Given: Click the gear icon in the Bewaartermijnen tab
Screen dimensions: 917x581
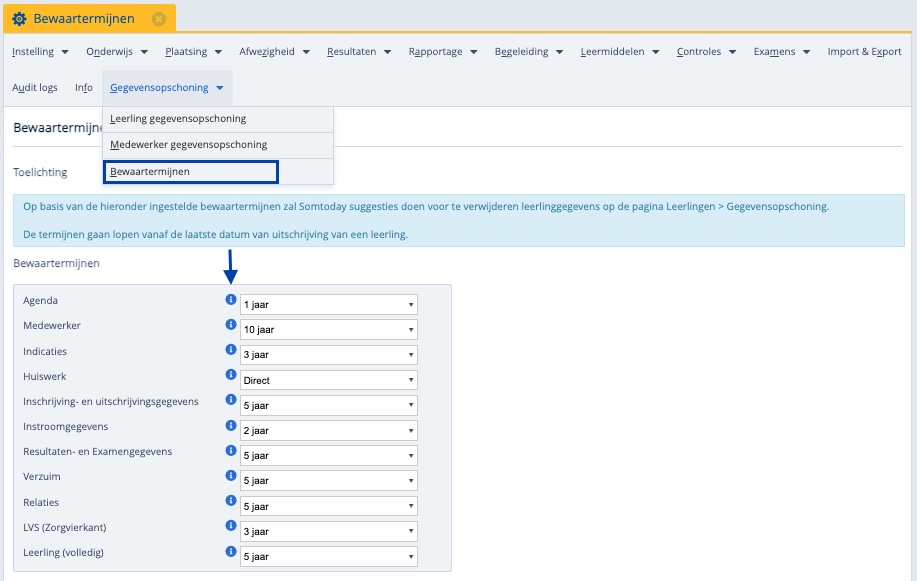Looking at the screenshot, I should (19, 19).
